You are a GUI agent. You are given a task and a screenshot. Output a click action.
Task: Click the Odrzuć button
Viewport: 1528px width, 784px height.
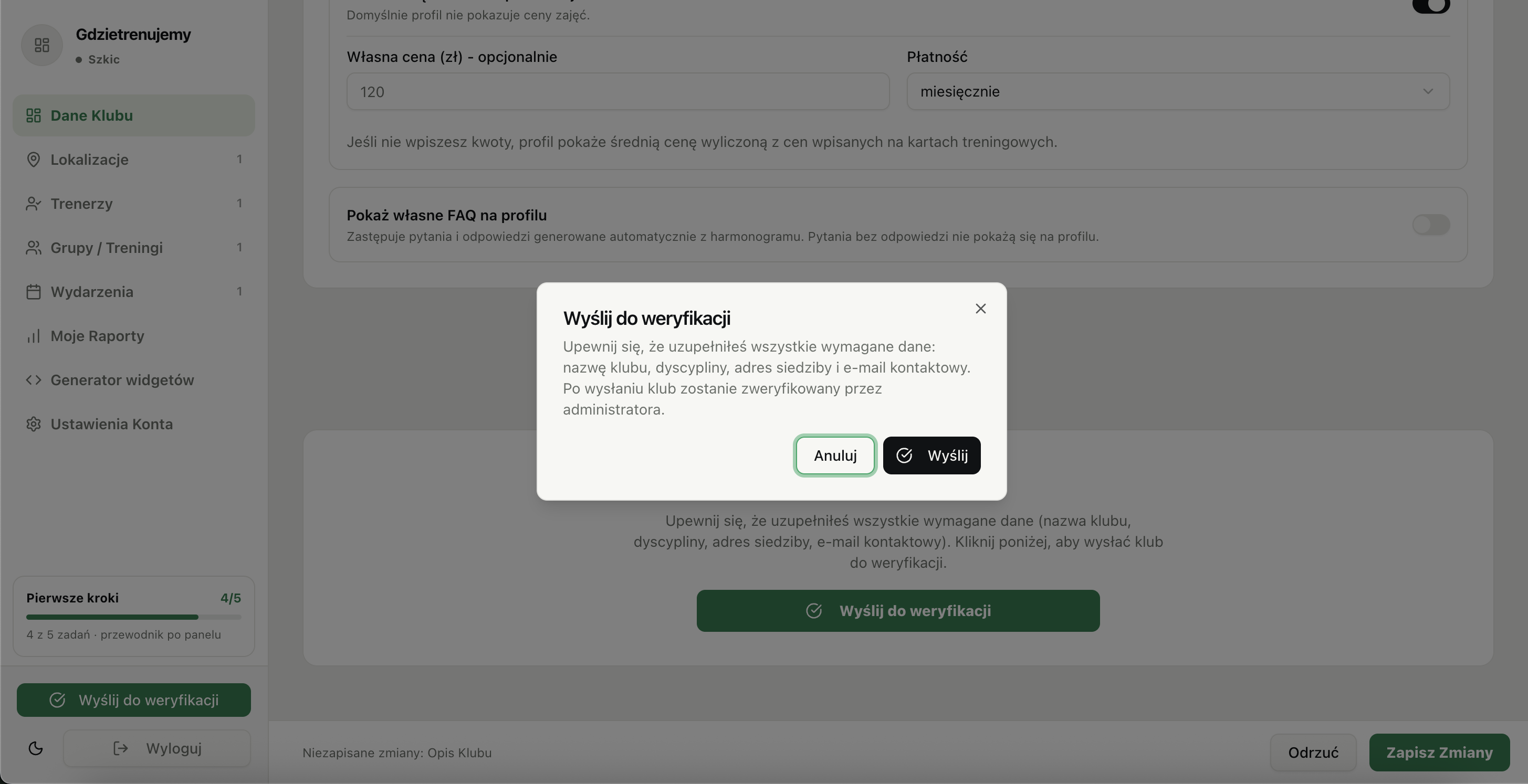tap(1313, 753)
